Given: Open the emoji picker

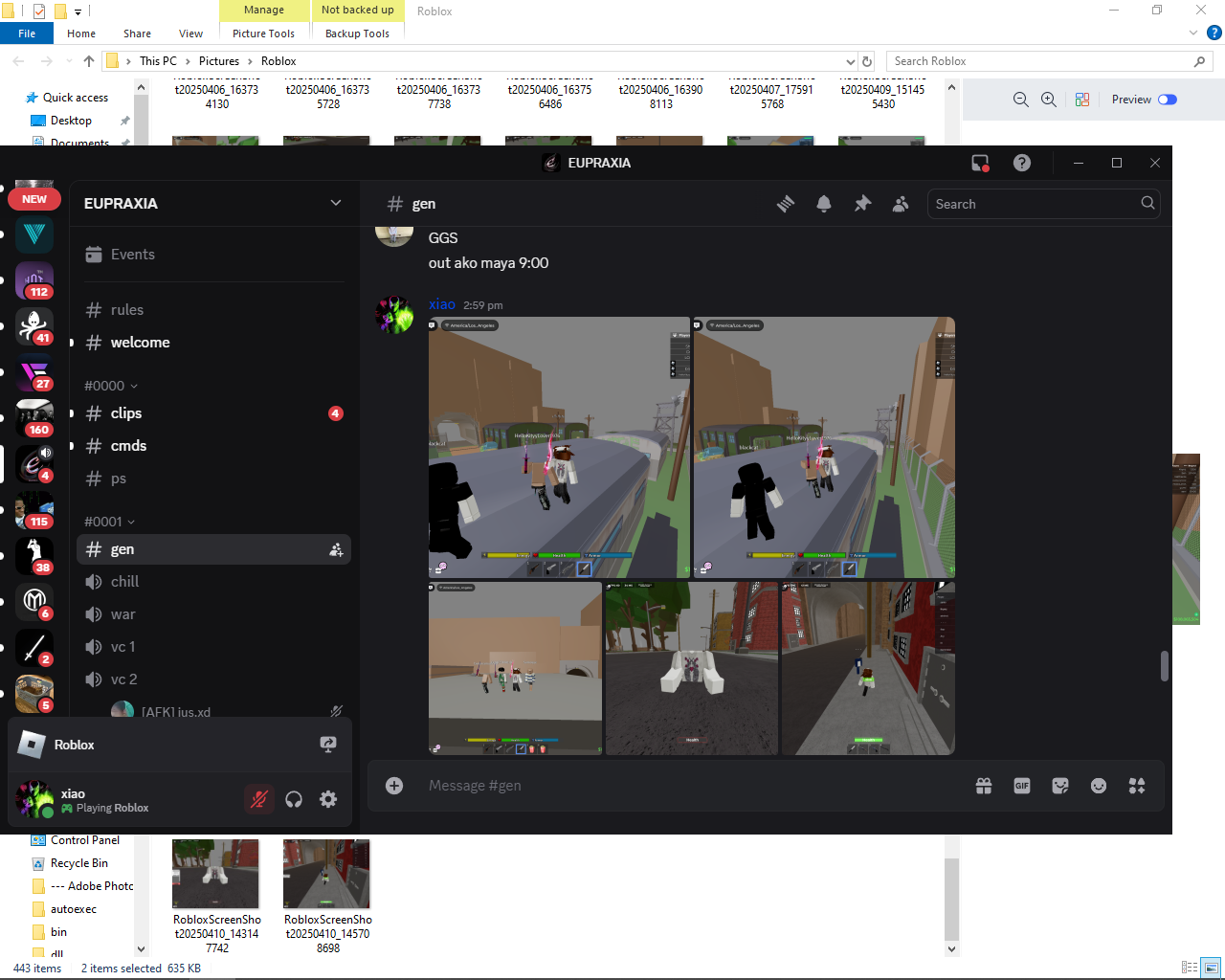Looking at the screenshot, I should click(x=1099, y=786).
